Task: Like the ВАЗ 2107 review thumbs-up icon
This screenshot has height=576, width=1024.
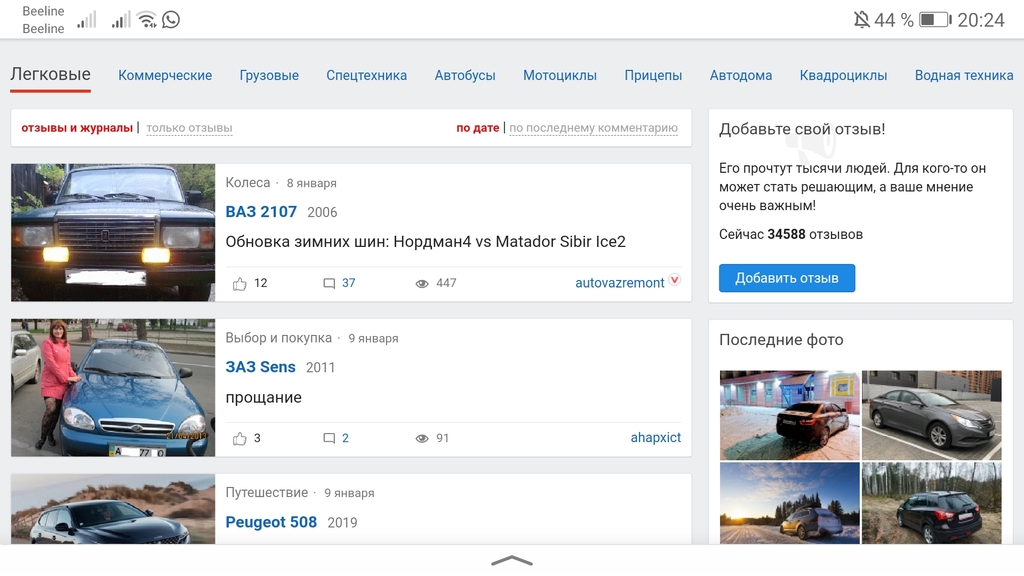Action: (240, 283)
